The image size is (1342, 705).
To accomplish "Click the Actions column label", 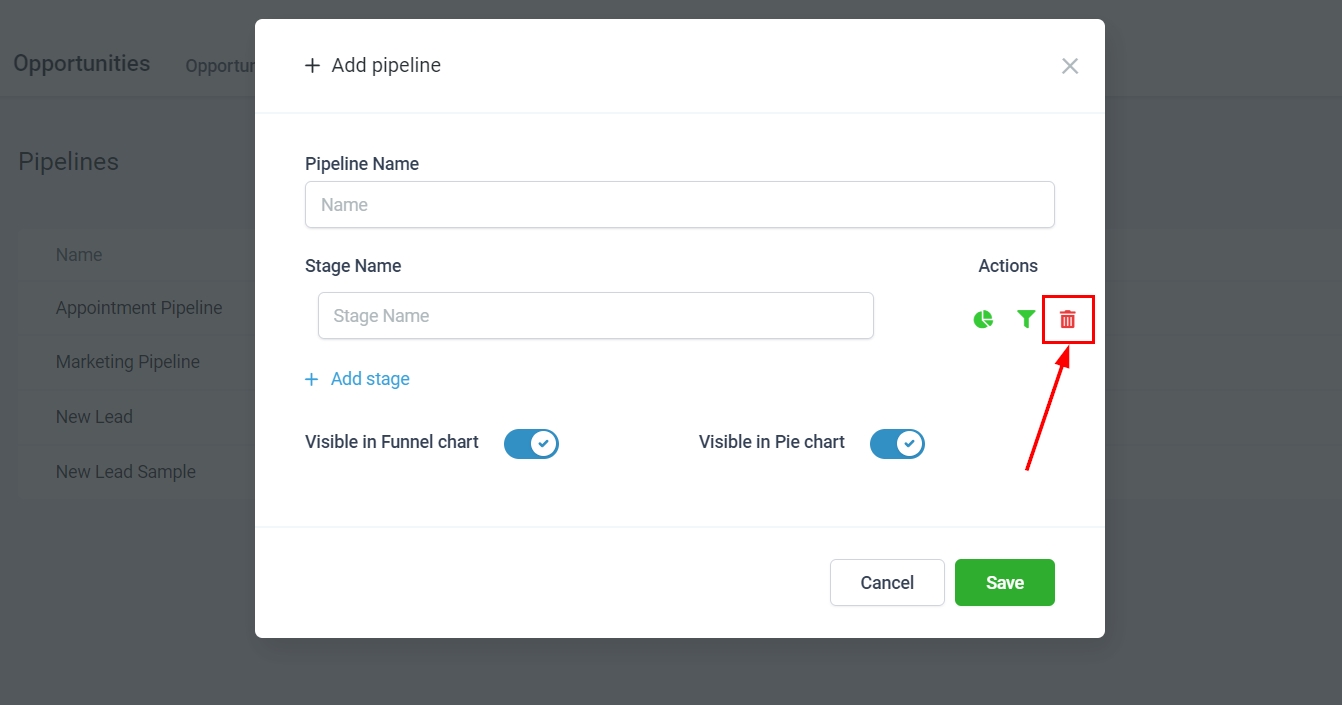I will pyautogui.click(x=1007, y=266).
